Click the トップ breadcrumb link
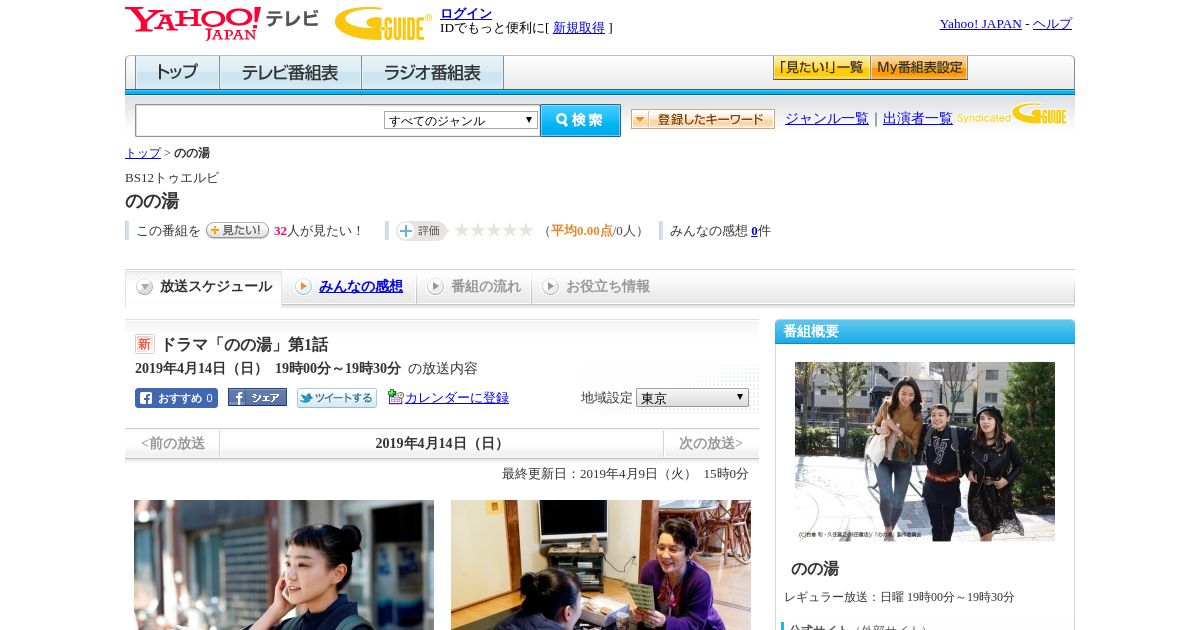The height and width of the screenshot is (630, 1200). pyautogui.click(x=143, y=153)
